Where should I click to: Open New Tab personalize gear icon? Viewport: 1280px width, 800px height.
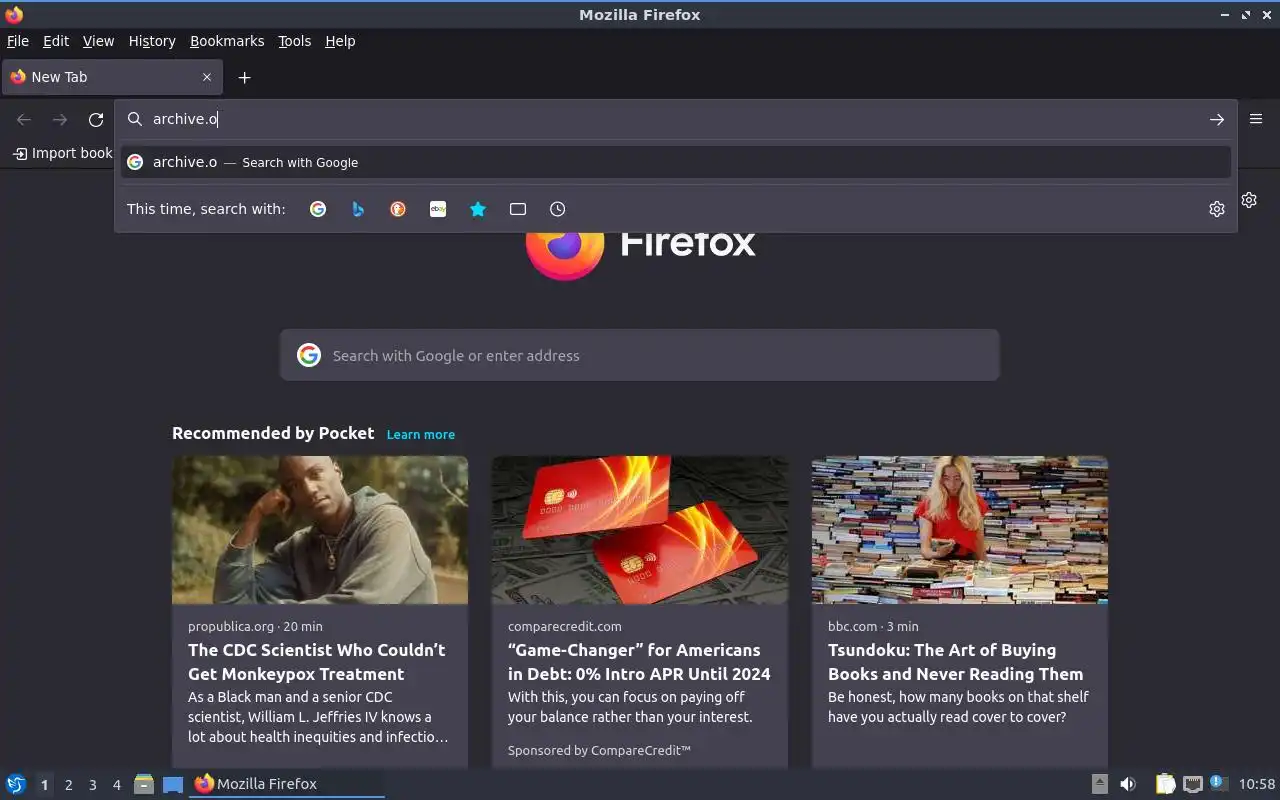click(1249, 200)
